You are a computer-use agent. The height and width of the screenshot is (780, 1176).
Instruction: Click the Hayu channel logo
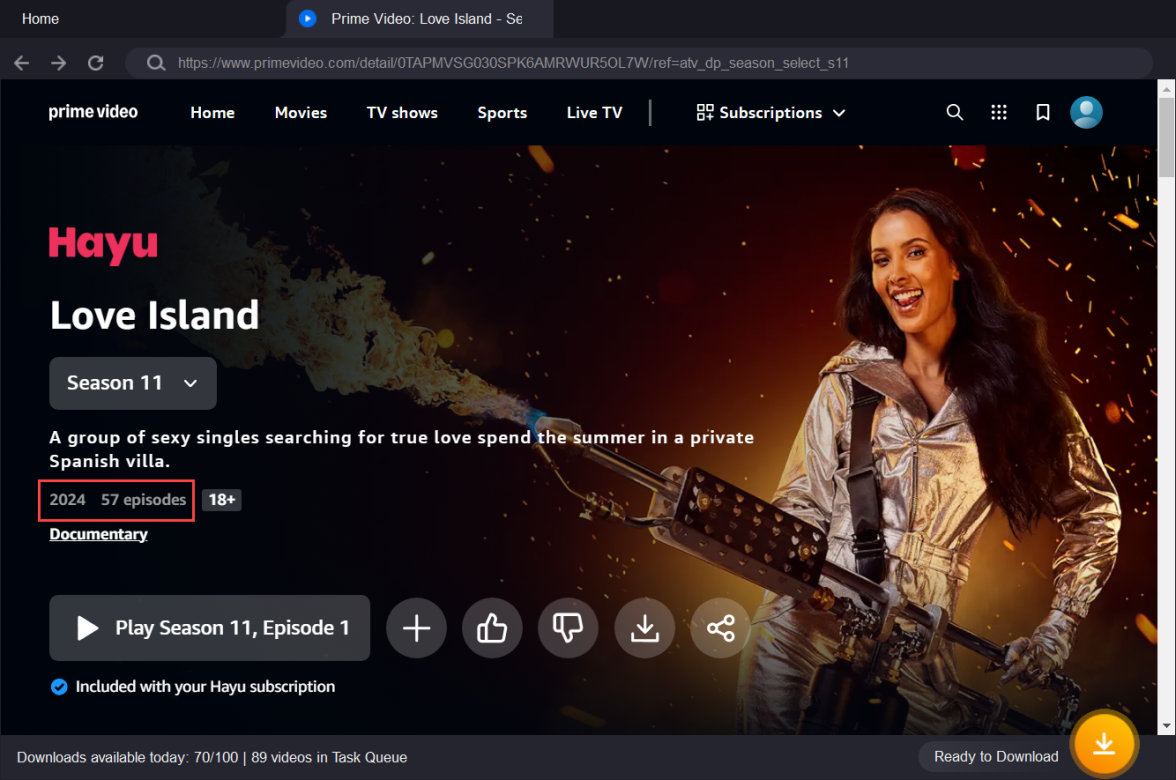click(x=104, y=245)
